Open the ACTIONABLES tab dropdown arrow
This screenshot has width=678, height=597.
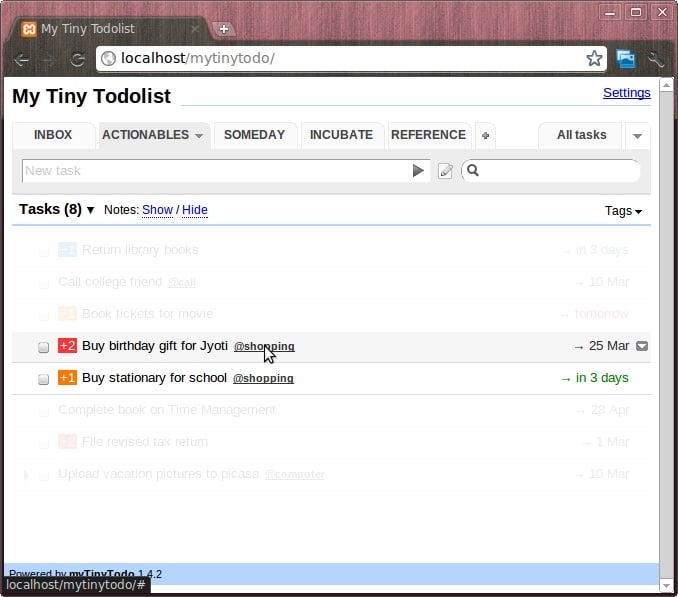(x=199, y=136)
